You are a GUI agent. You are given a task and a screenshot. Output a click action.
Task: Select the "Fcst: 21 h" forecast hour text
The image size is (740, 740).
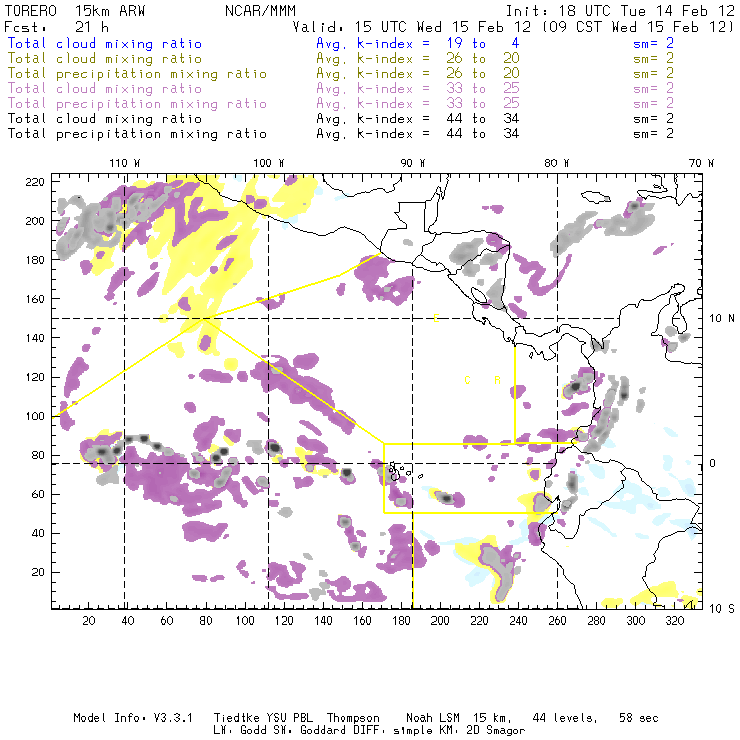[57, 27]
